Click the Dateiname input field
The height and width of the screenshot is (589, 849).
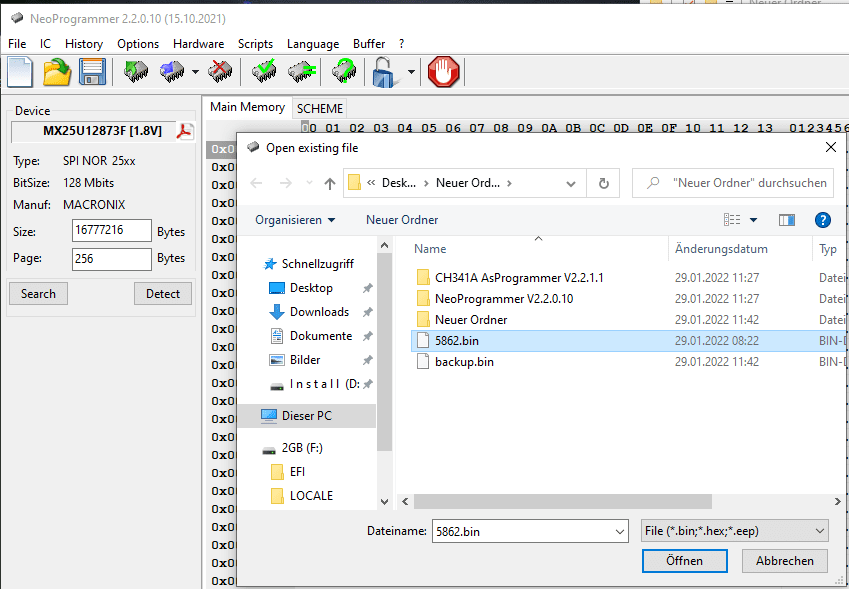pyautogui.click(x=522, y=531)
